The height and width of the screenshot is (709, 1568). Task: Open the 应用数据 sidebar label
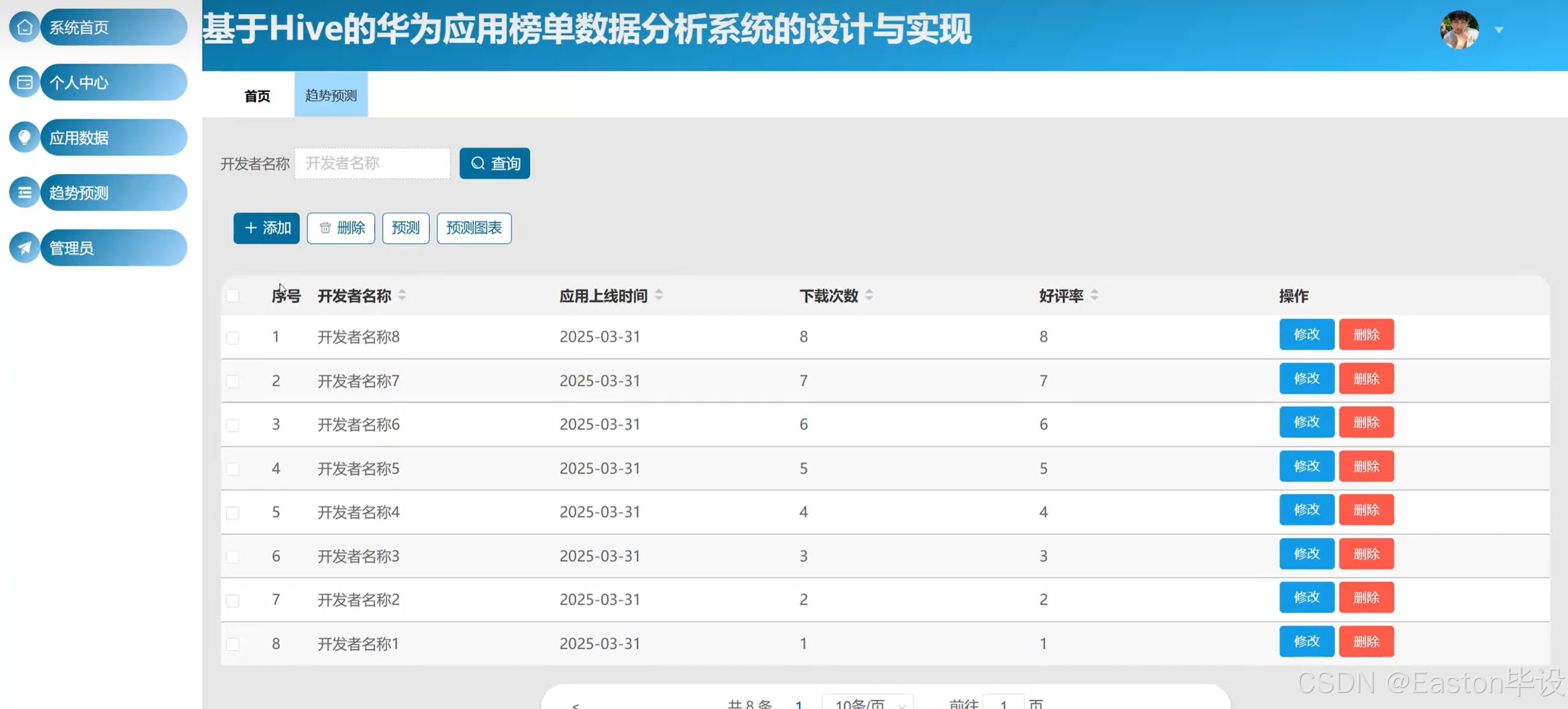[x=114, y=138]
